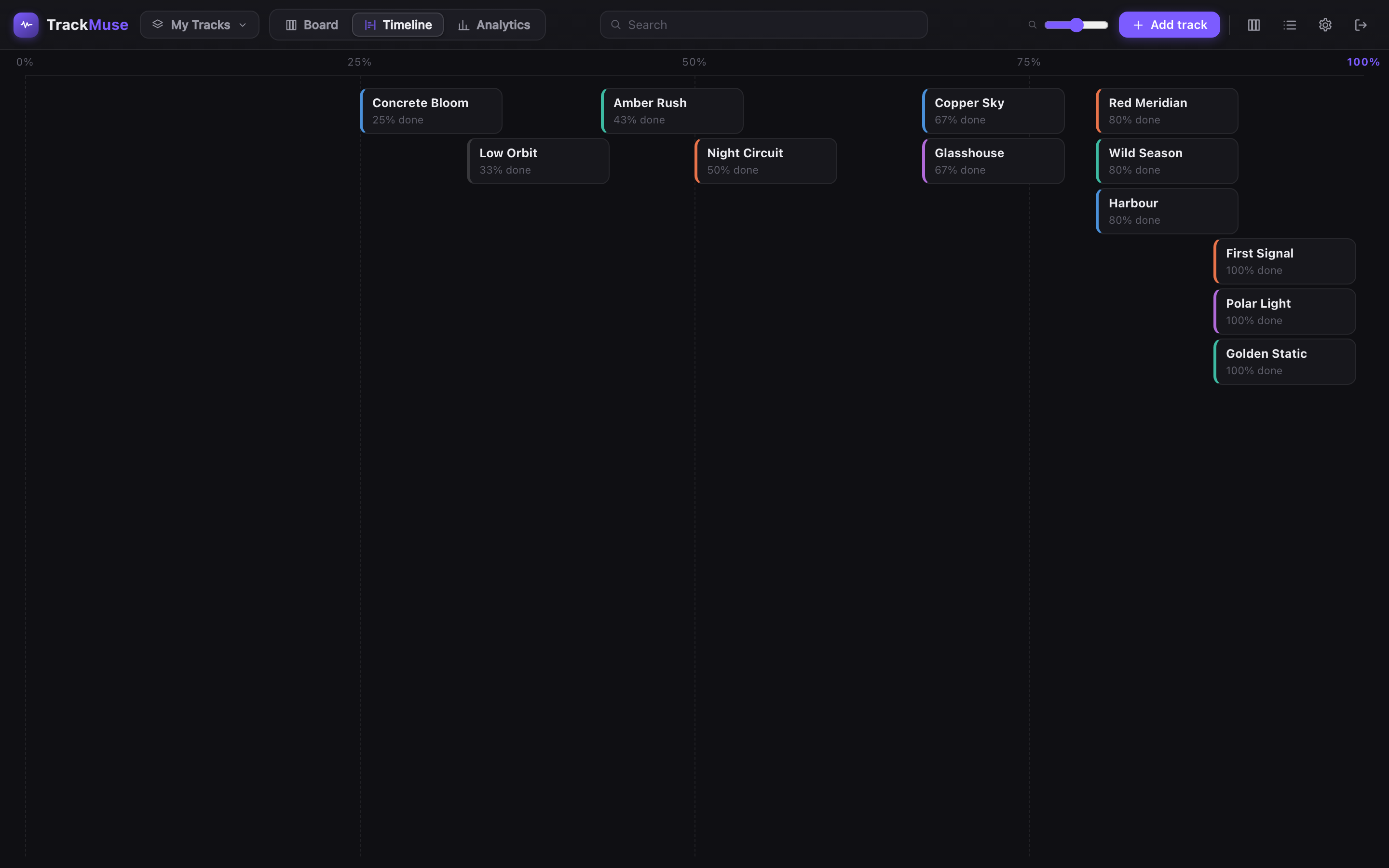Open the Glasshouse track card

[994, 161]
